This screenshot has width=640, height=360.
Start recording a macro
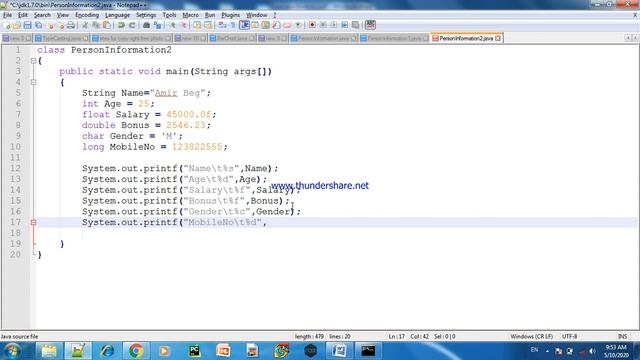312,25
